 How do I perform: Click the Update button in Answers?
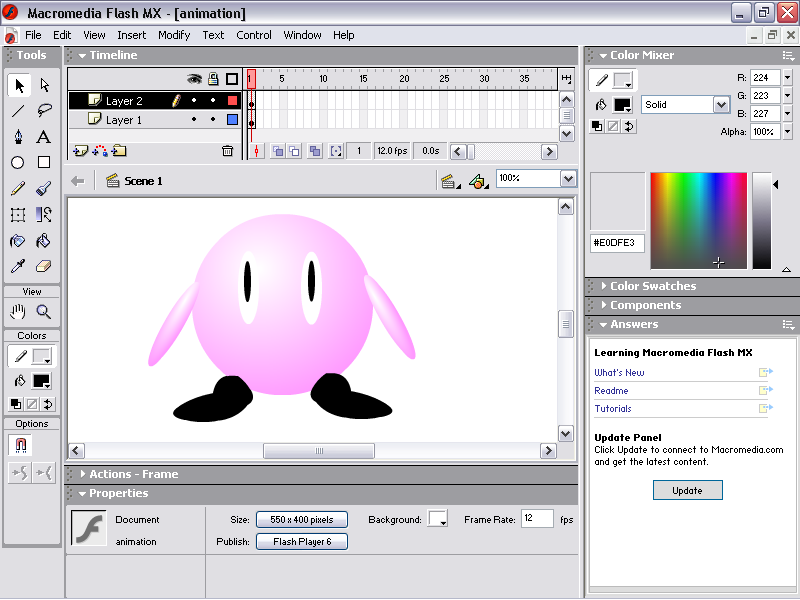[687, 490]
